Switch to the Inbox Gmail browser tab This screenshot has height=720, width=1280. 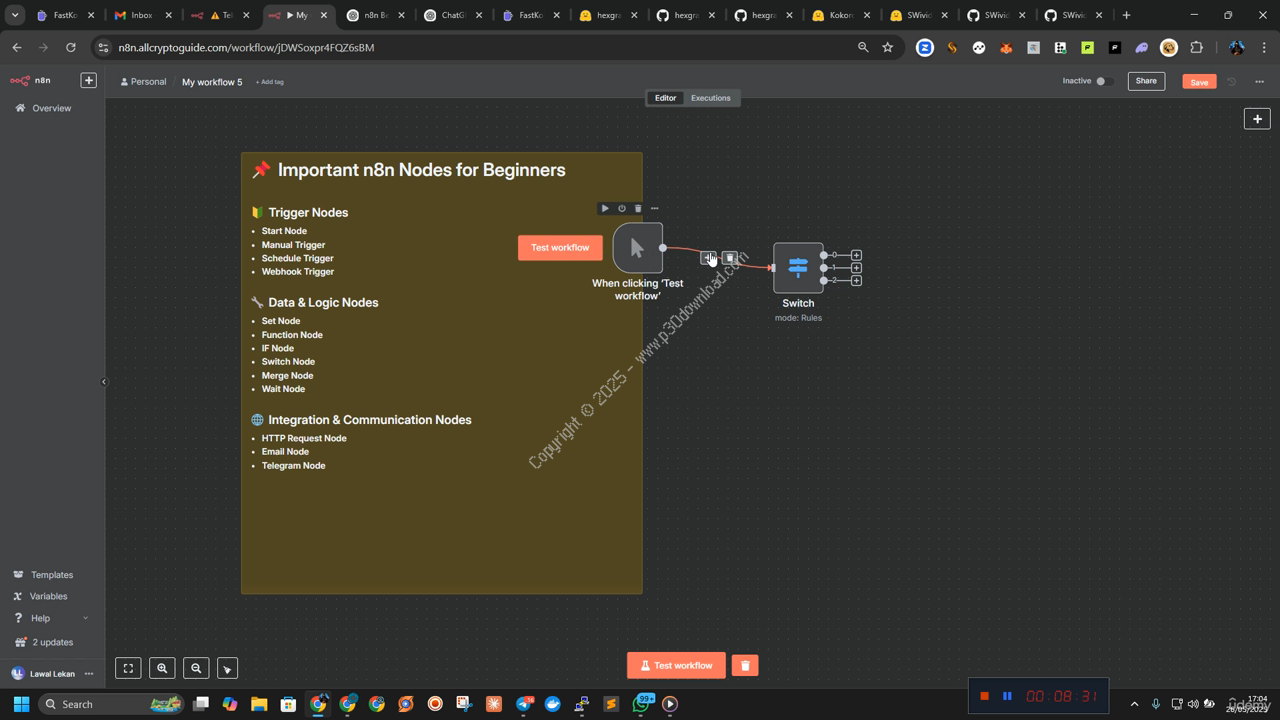click(x=140, y=15)
